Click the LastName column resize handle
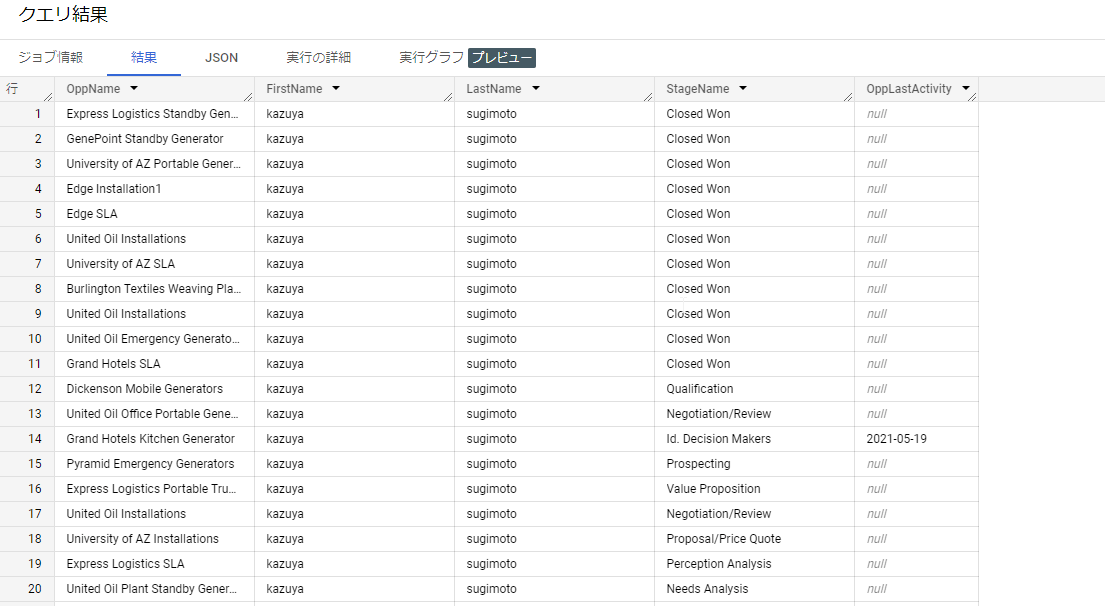The height and width of the screenshot is (606, 1105). coord(647,96)
